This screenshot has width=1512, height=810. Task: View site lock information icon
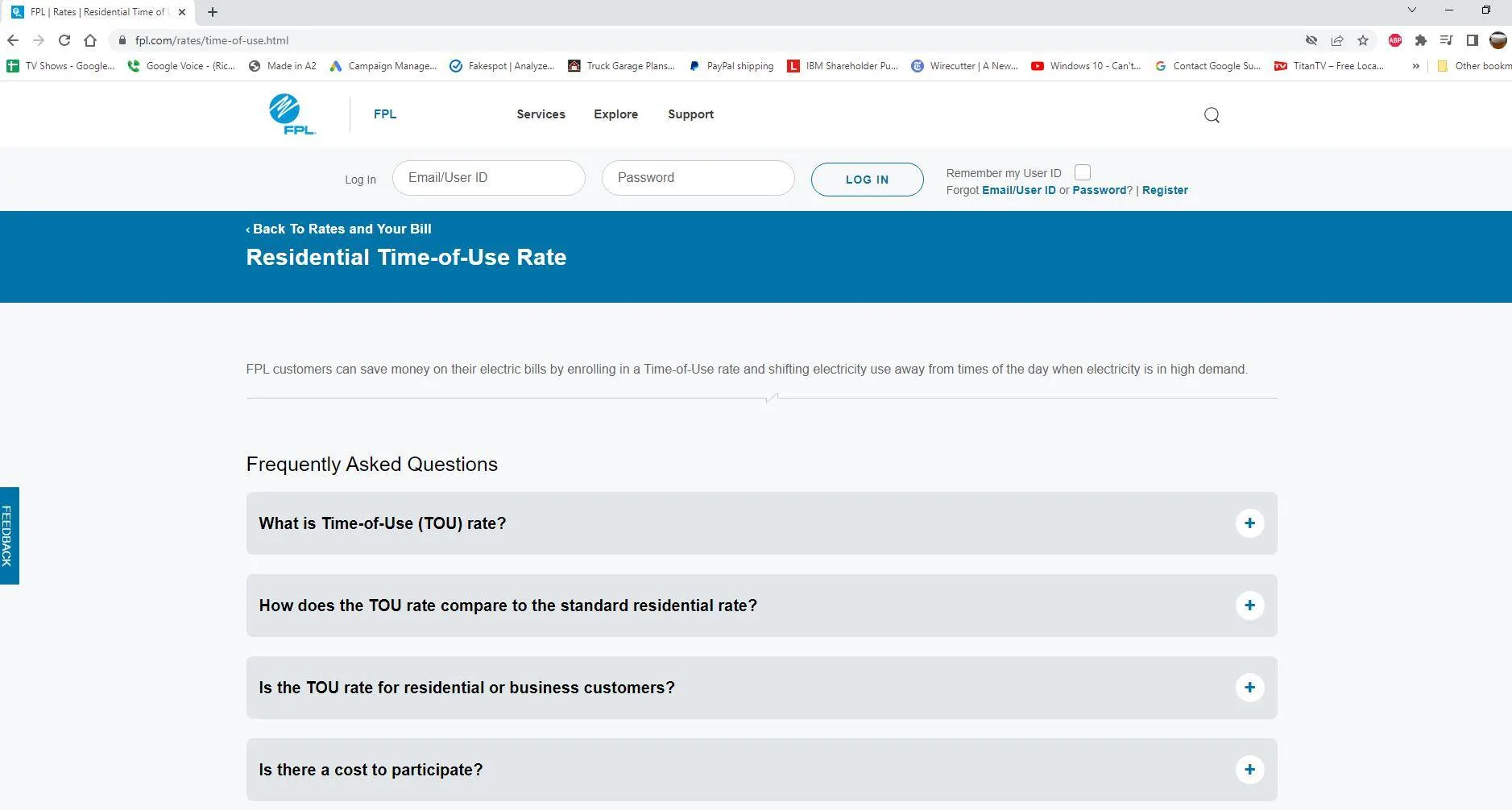[x=122, y=40]
